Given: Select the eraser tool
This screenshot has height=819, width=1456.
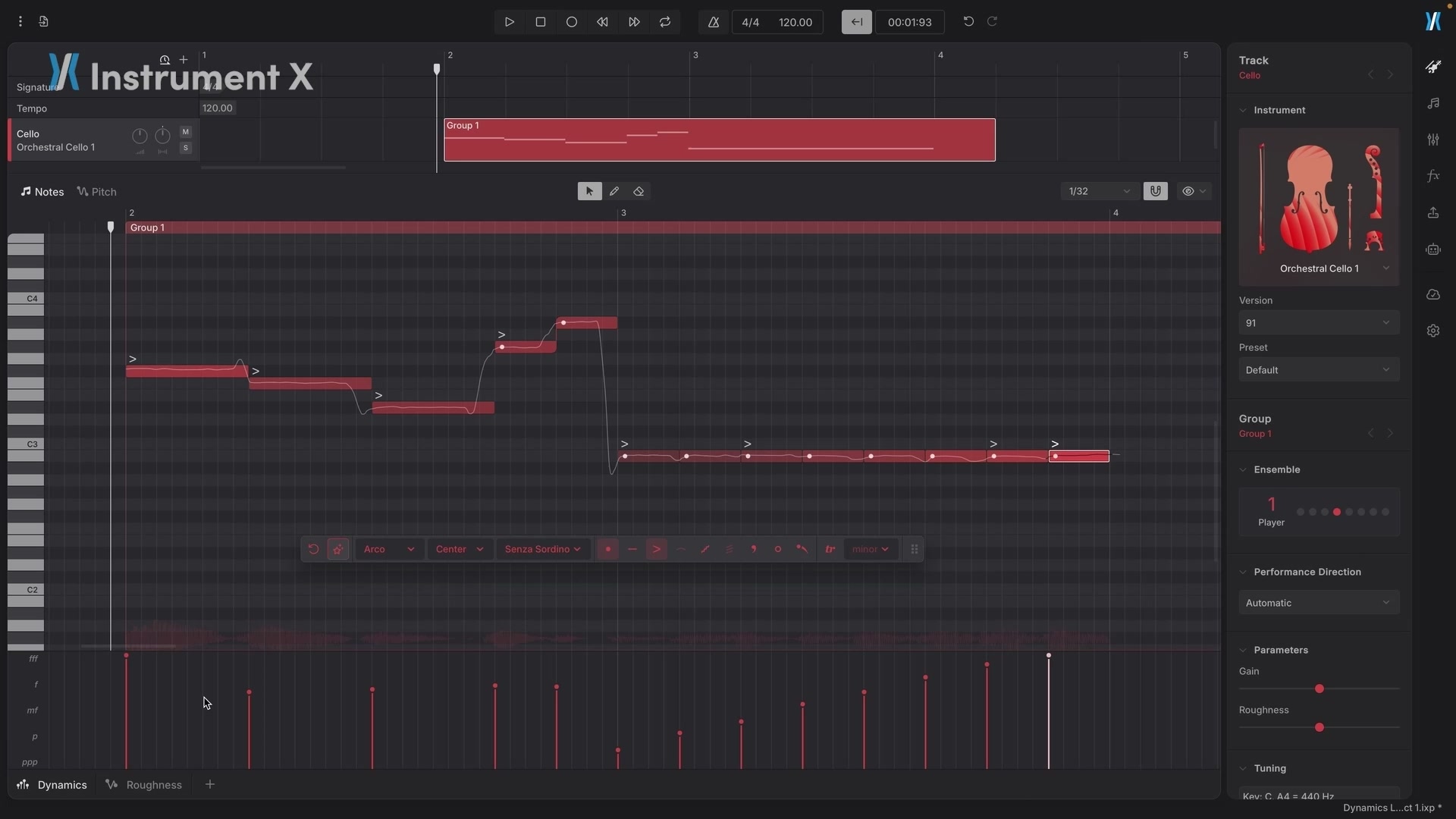Looking at the screenshot, I should coord(639,191).
